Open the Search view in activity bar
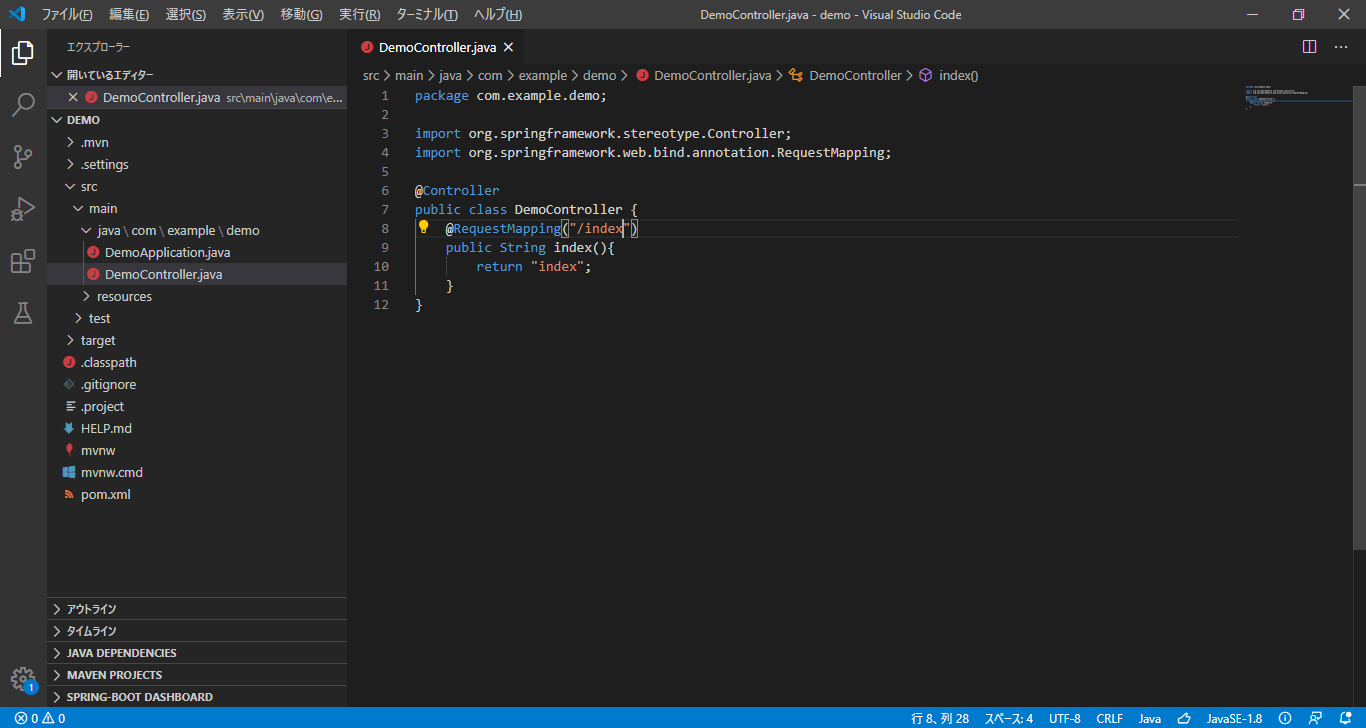The width and height of the screenshot is (1366, 728). (x=23, y=105)
